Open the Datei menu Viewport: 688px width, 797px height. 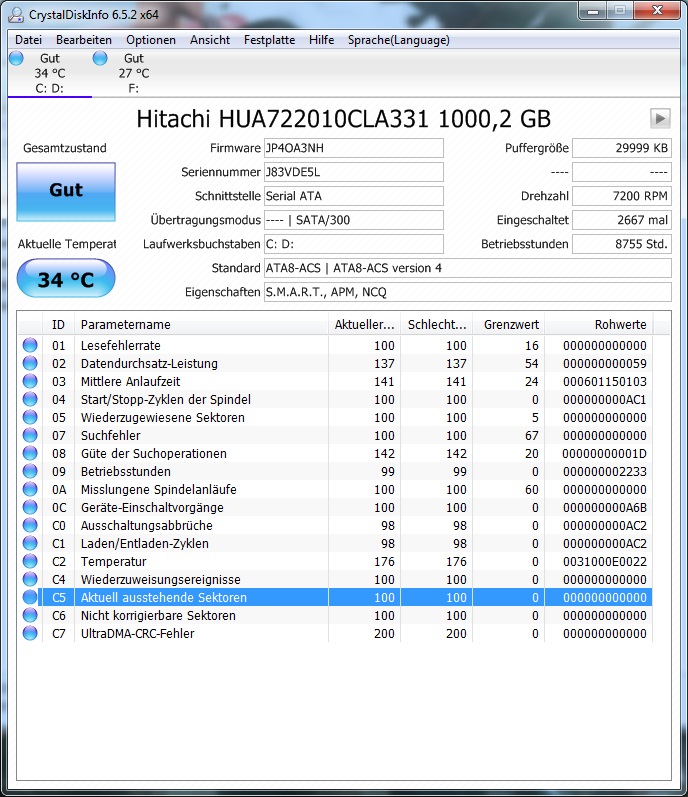[x=28, y=40]
